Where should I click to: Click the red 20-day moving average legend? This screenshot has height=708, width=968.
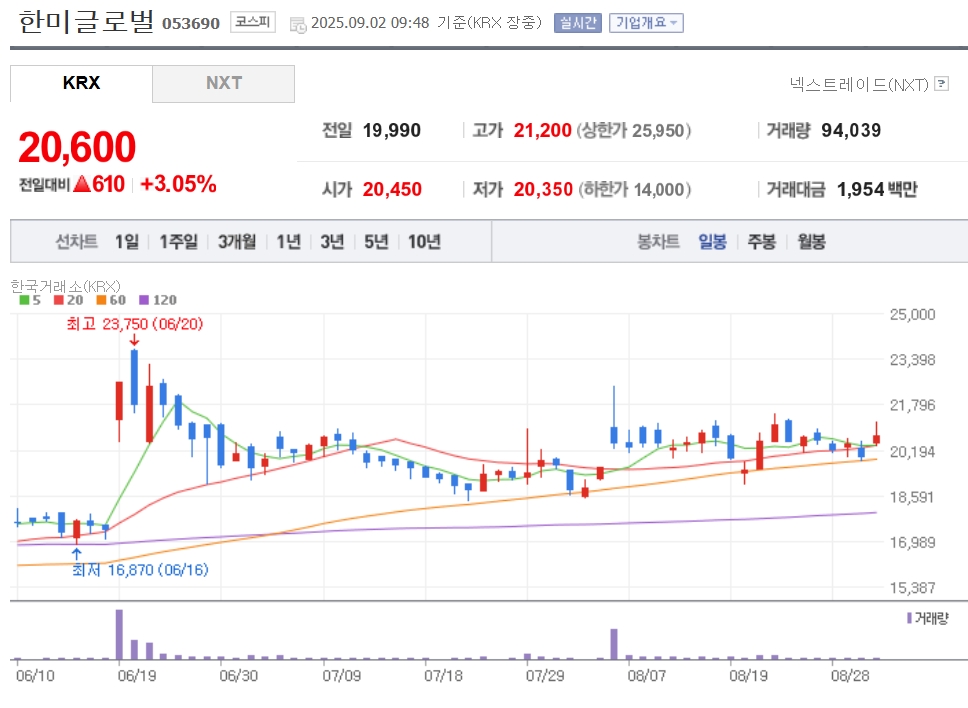pyautogui.click(x=69, y=300)
